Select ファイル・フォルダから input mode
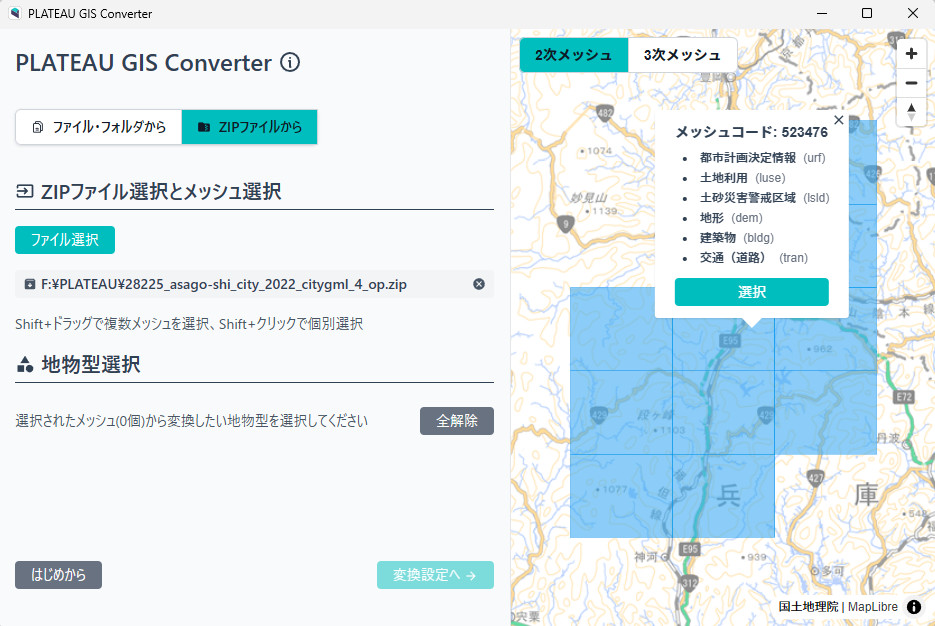Screen dimensions: 935x626 coord(99,127)
